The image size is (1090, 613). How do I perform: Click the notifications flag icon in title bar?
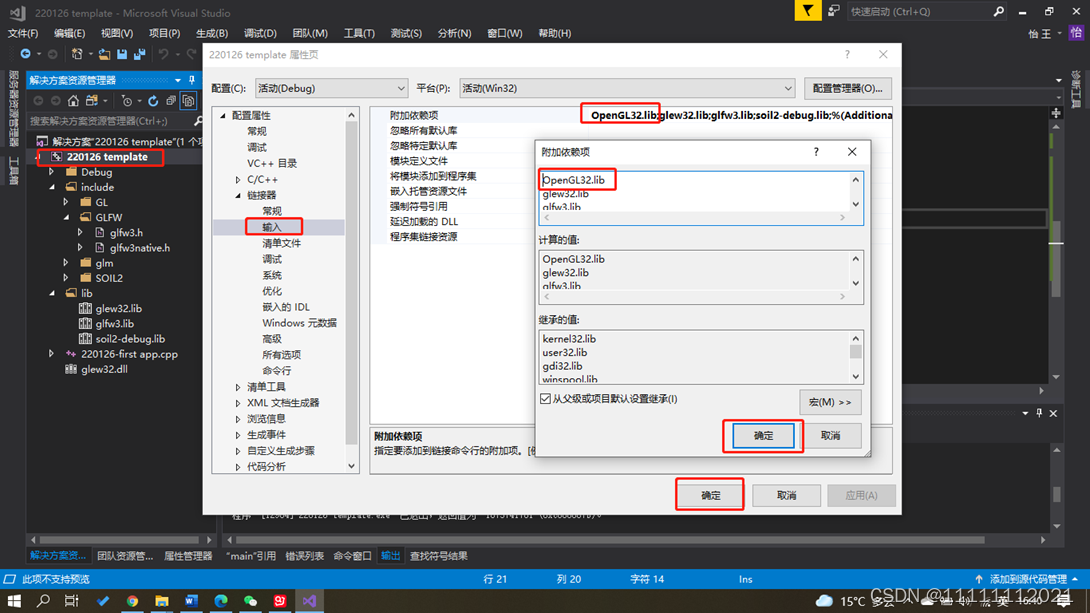[808, 11]
